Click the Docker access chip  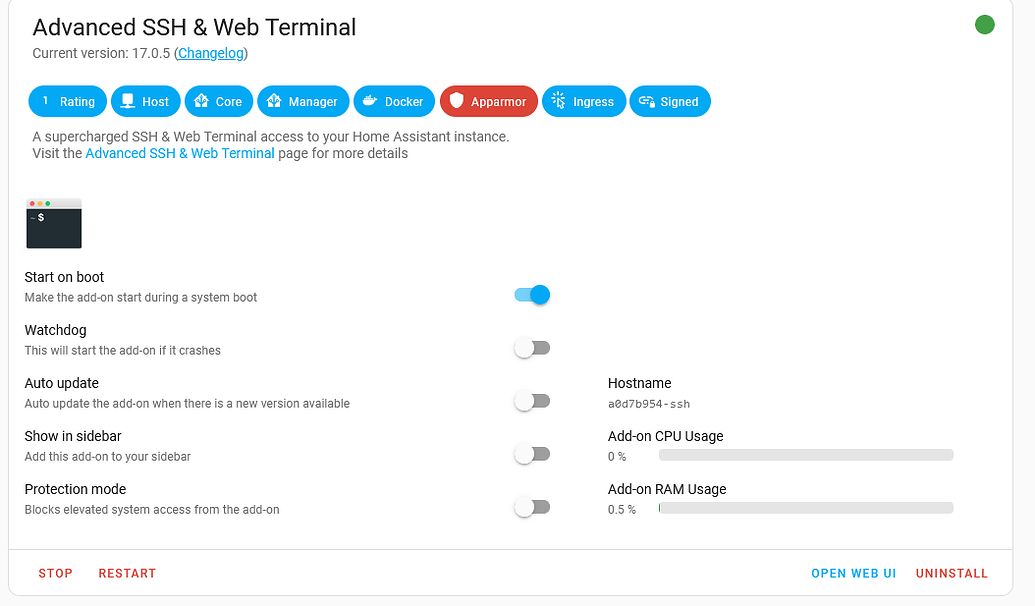pos(394,102)
